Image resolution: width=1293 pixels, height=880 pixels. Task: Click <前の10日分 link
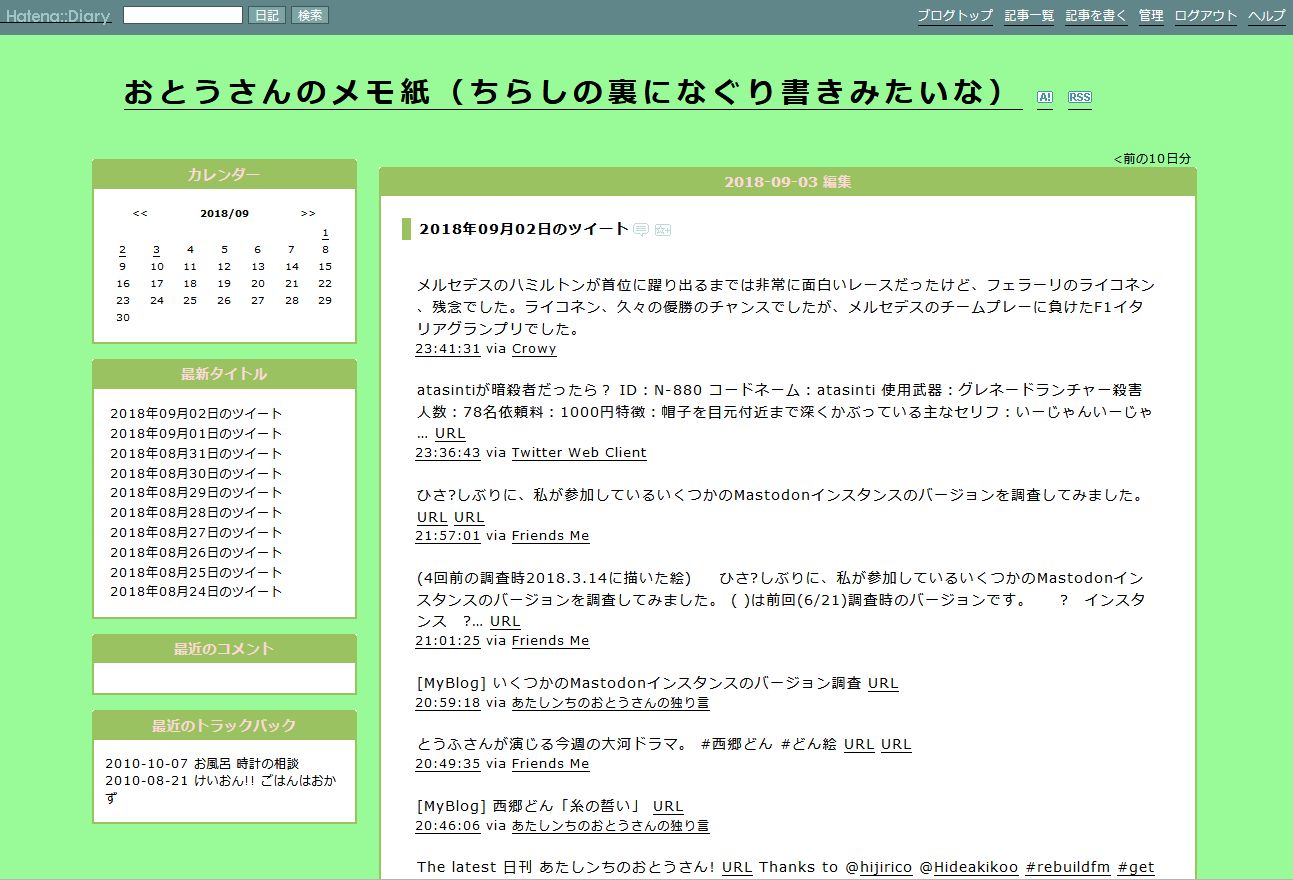(1152, 158)
